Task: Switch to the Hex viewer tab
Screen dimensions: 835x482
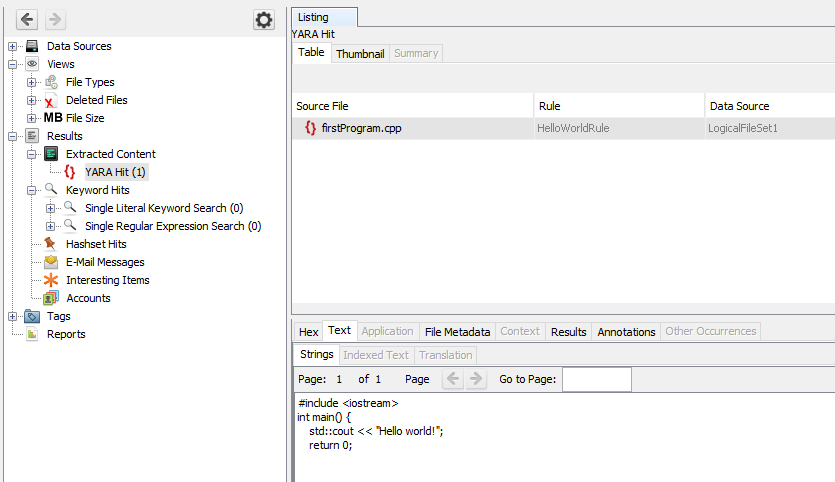Action: point(309,331)
